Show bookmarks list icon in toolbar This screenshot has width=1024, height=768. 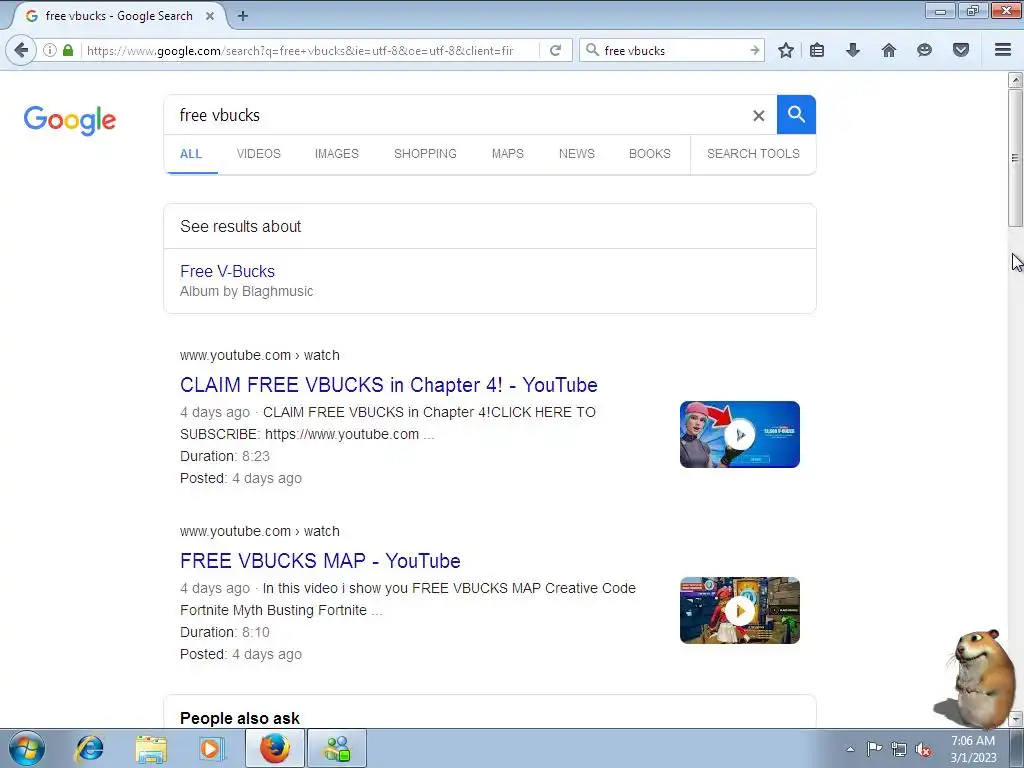click(817, 50)
